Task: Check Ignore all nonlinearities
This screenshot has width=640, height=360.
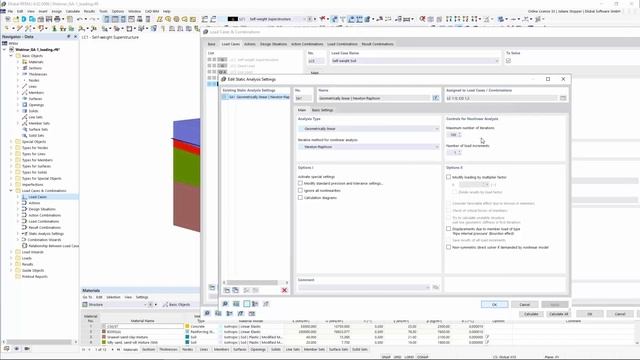Action: (300, 190)
